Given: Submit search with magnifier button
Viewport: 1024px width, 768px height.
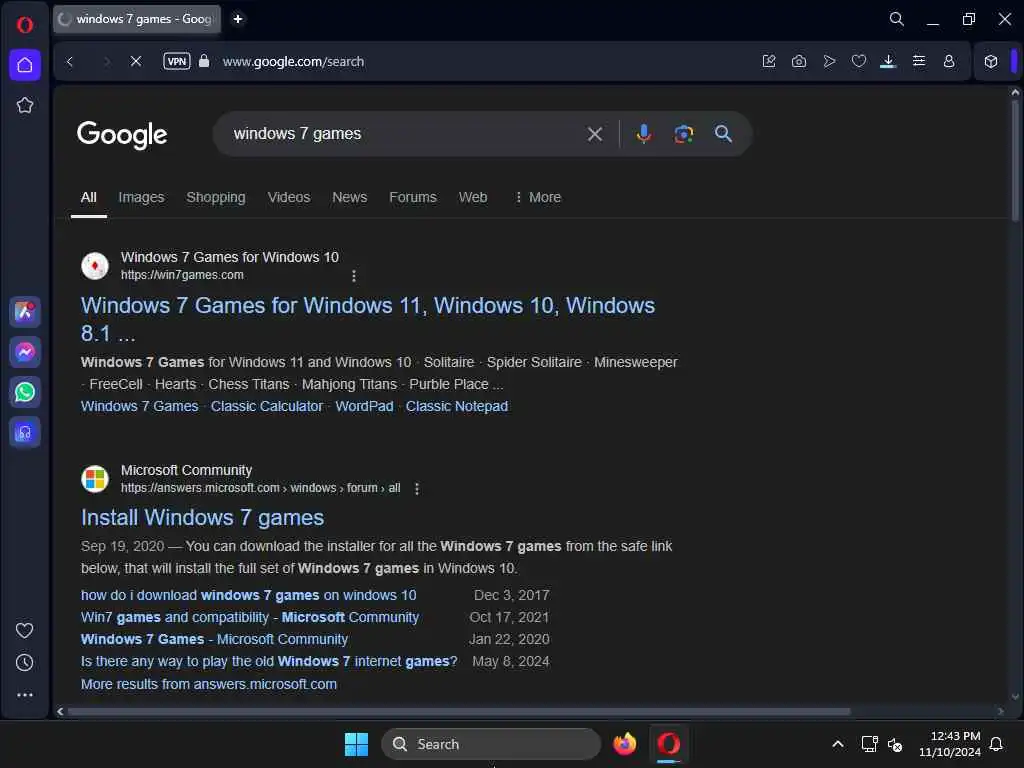Looking at the screenshot, I should (x=723, y=134).
